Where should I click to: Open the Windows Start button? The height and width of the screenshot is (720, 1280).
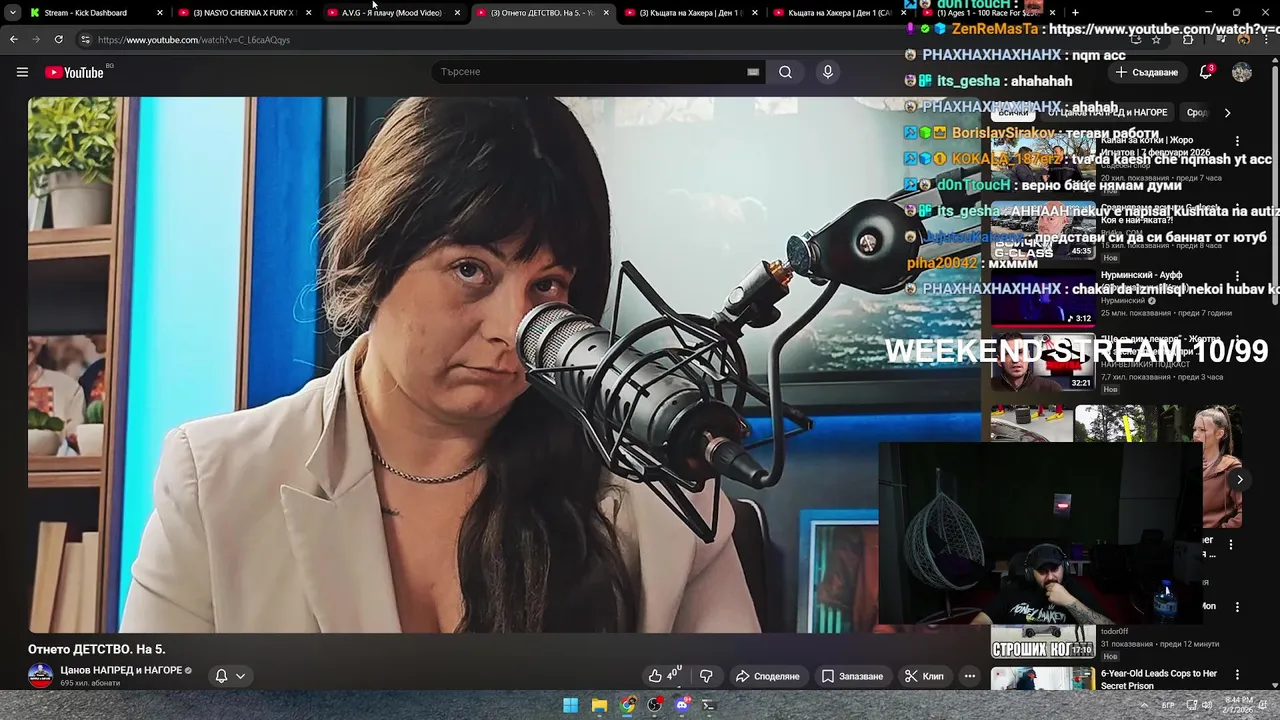(x=570, y=705)
